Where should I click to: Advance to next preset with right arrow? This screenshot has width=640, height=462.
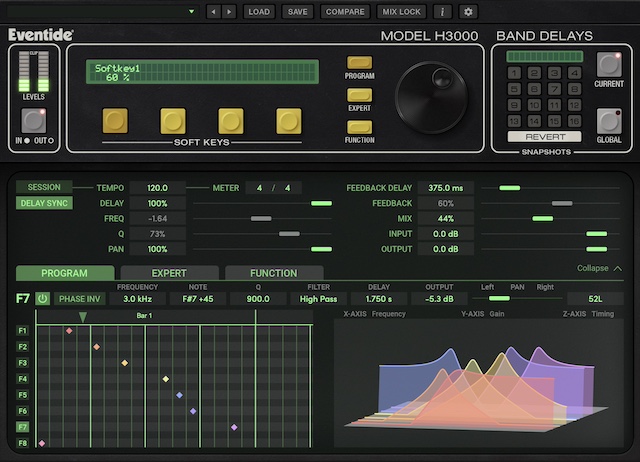point(229,12)
